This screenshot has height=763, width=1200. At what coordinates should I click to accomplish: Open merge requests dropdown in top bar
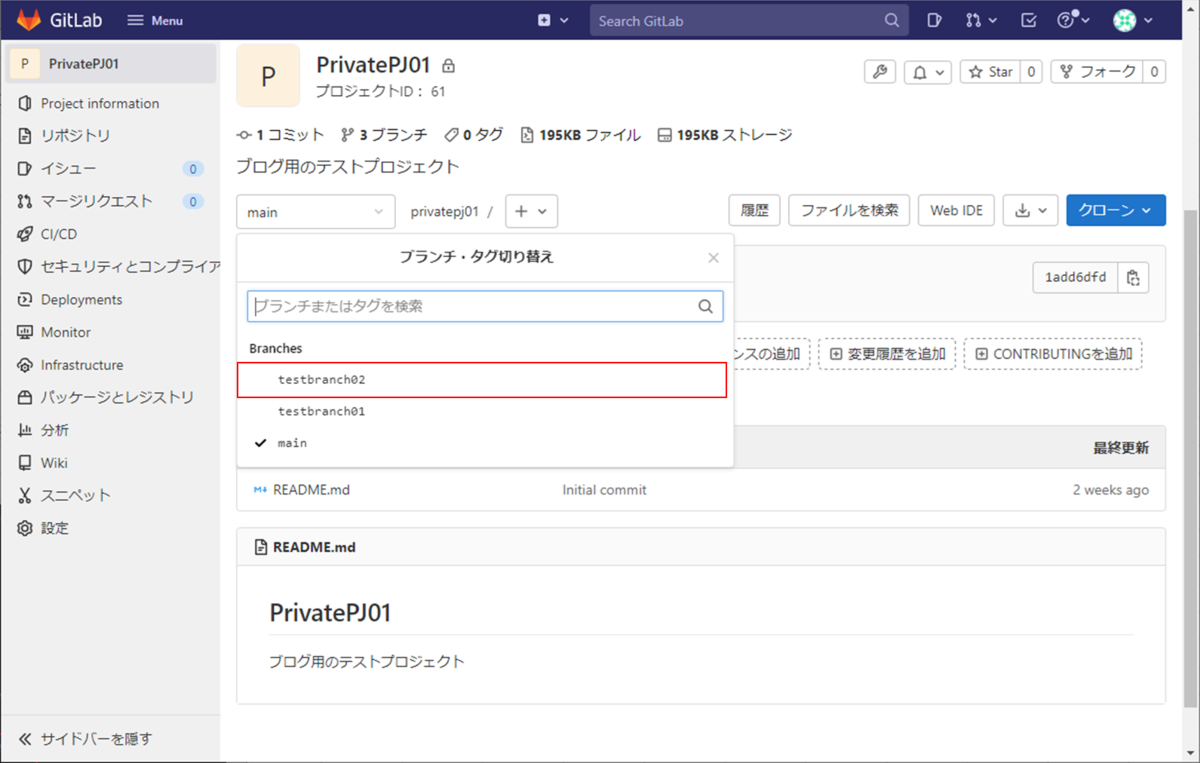tap(981, 20)
